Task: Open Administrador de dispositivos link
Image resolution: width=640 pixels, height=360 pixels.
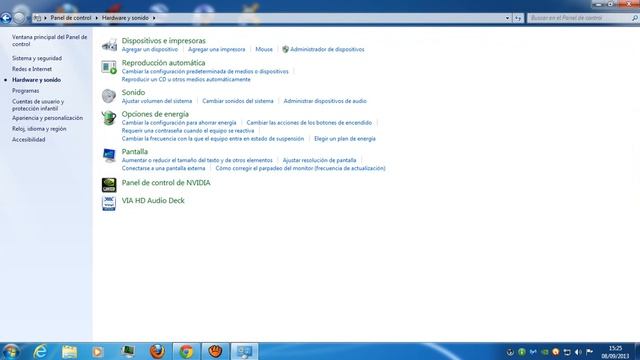Action: pos(327,49)
